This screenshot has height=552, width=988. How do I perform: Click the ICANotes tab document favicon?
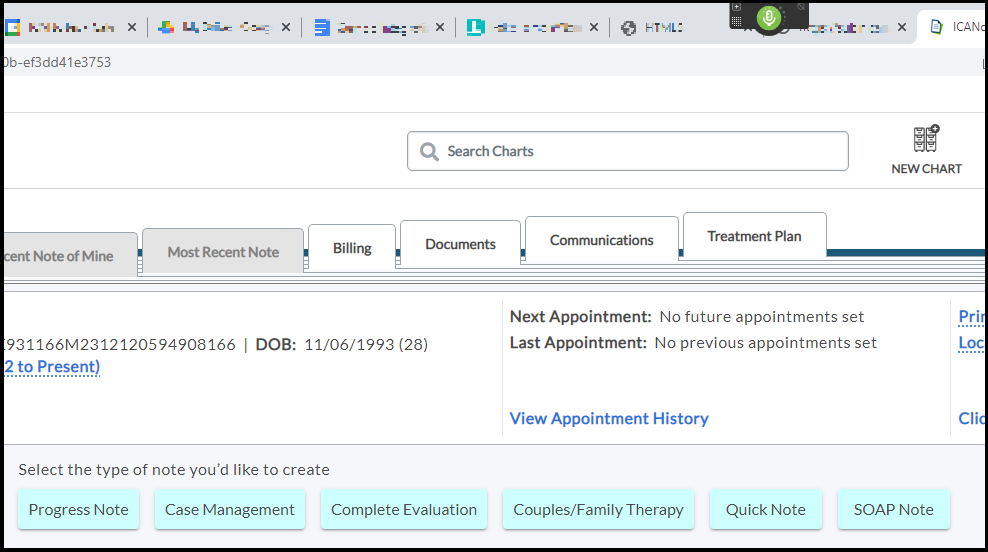pos(936,26)
